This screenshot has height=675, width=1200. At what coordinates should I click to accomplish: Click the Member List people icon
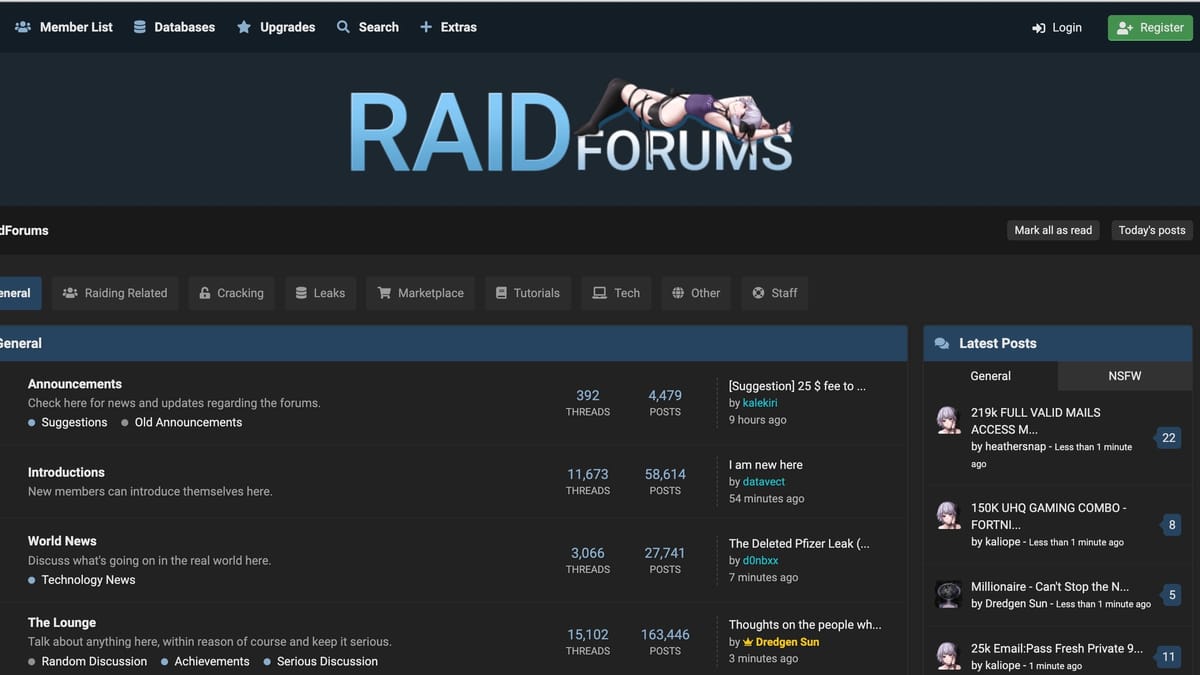tap(23, 27)
